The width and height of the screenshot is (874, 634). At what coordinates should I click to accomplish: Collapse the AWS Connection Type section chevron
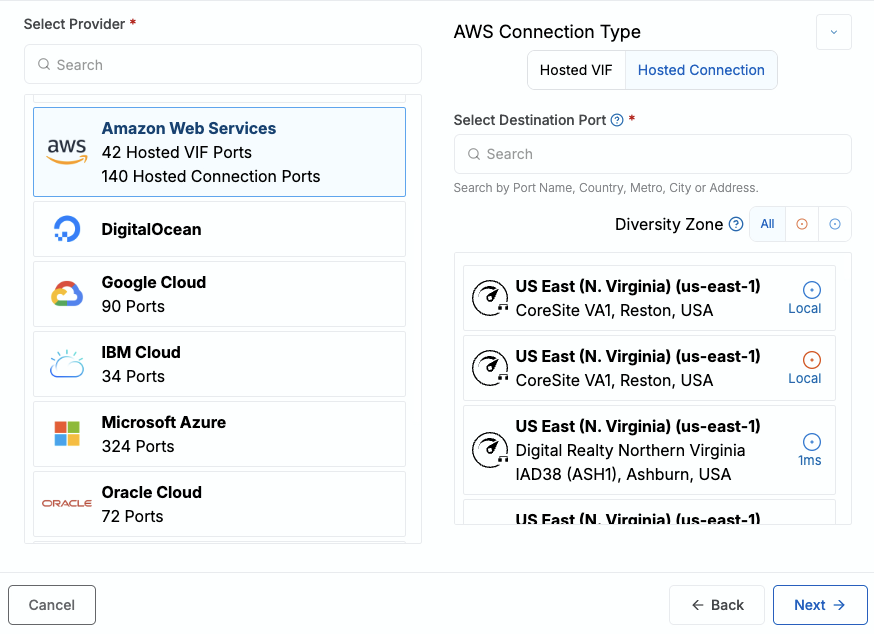(x=833, y=32)
